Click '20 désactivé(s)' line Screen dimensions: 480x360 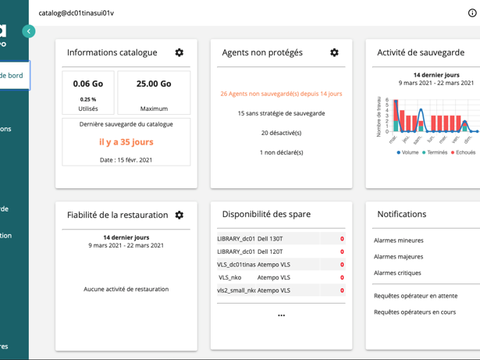[281, 133]
